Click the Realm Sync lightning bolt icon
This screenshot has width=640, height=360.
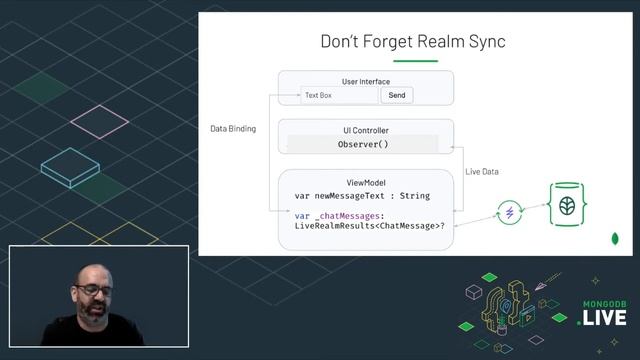(509, 213)
